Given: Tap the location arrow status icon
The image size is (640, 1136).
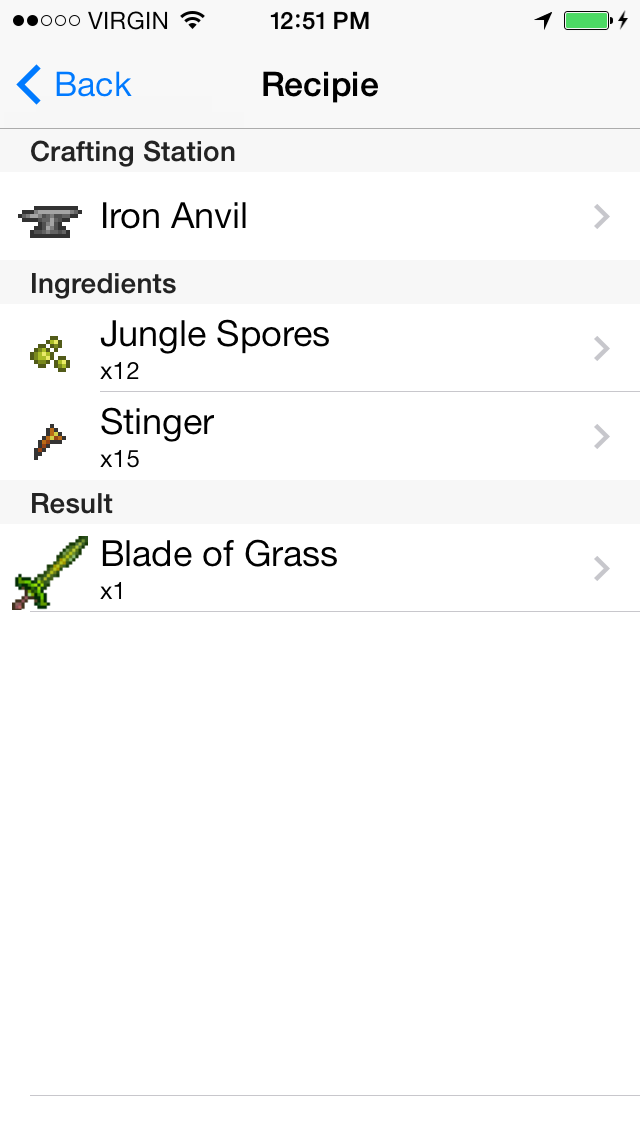Looking at the screenshot, I should 543,21.
